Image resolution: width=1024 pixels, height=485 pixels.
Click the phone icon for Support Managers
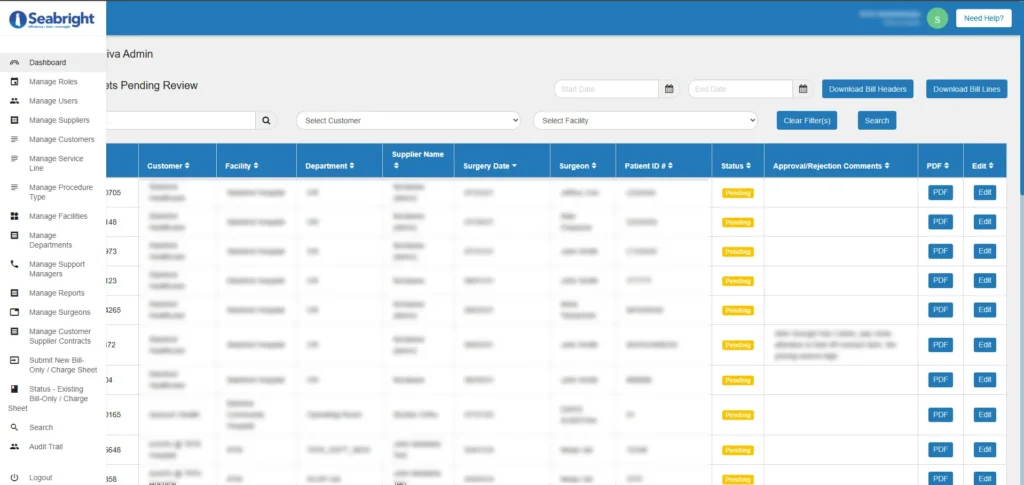14,264
